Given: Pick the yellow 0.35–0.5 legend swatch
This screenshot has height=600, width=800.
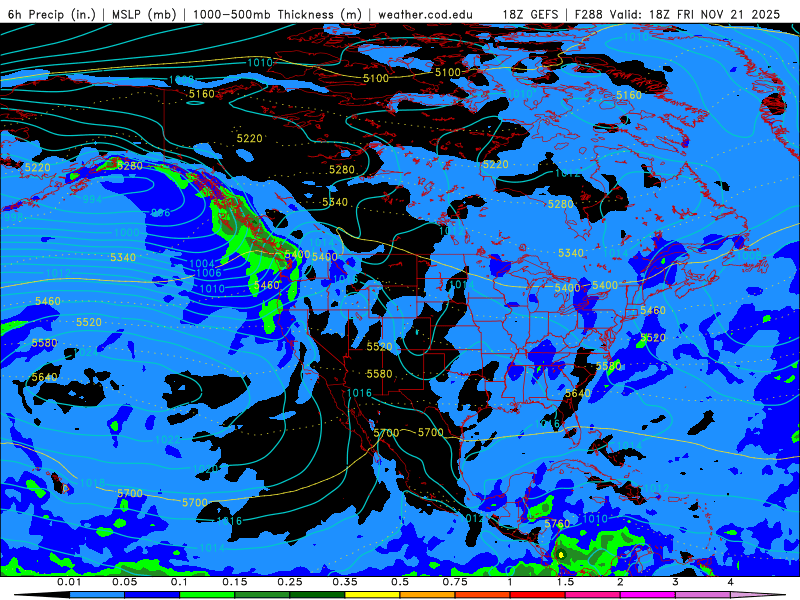Looking at the screenshot, I should [x=372, y=595].
